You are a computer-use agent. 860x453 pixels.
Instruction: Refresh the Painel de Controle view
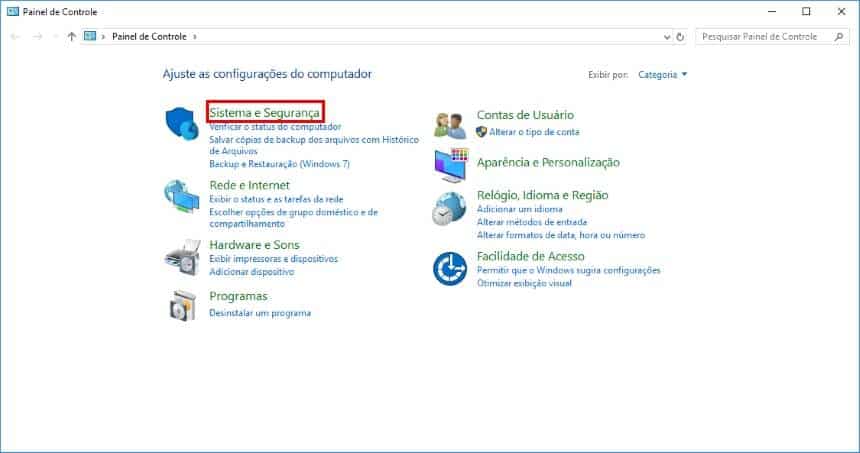[680, 37]
